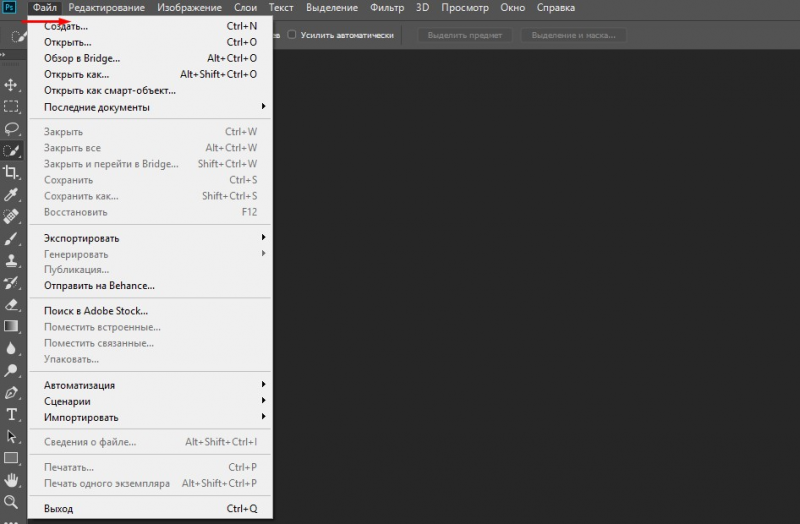
Task: Select the Hand tool
Action: tap(11, 480)
